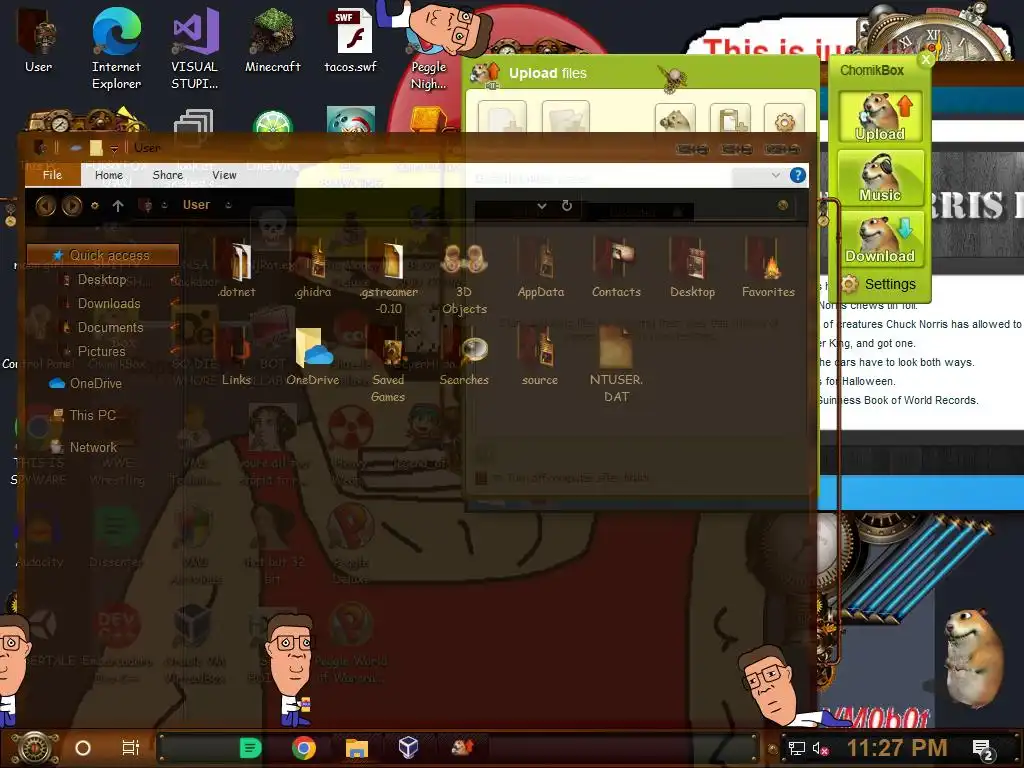Select the Links folder
1024x768 pixels.
[236, 358]
